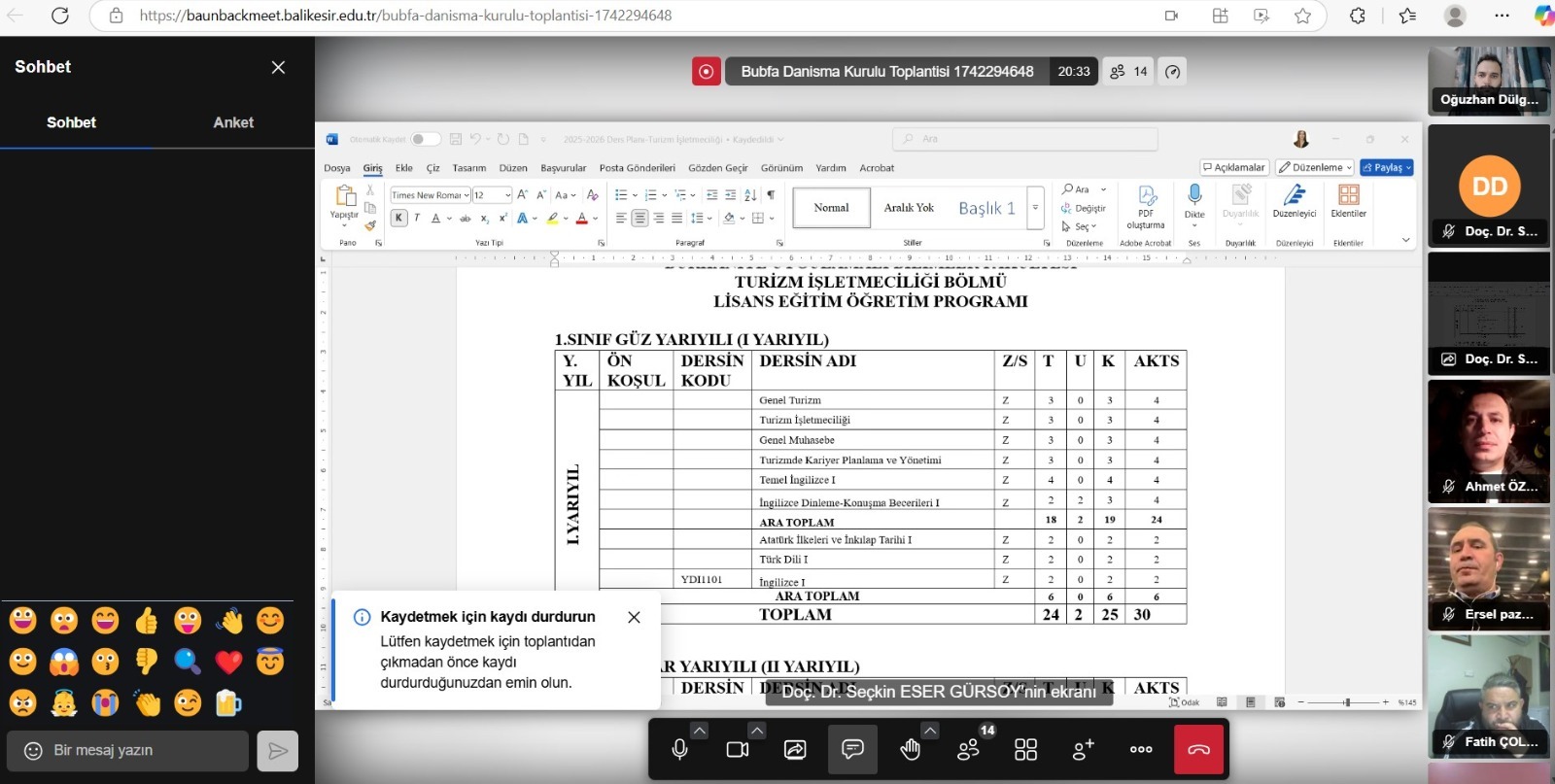Screen dimensions: 1555x784
Task: Expand video settings arrow above camera
Action: pos(757,731)
